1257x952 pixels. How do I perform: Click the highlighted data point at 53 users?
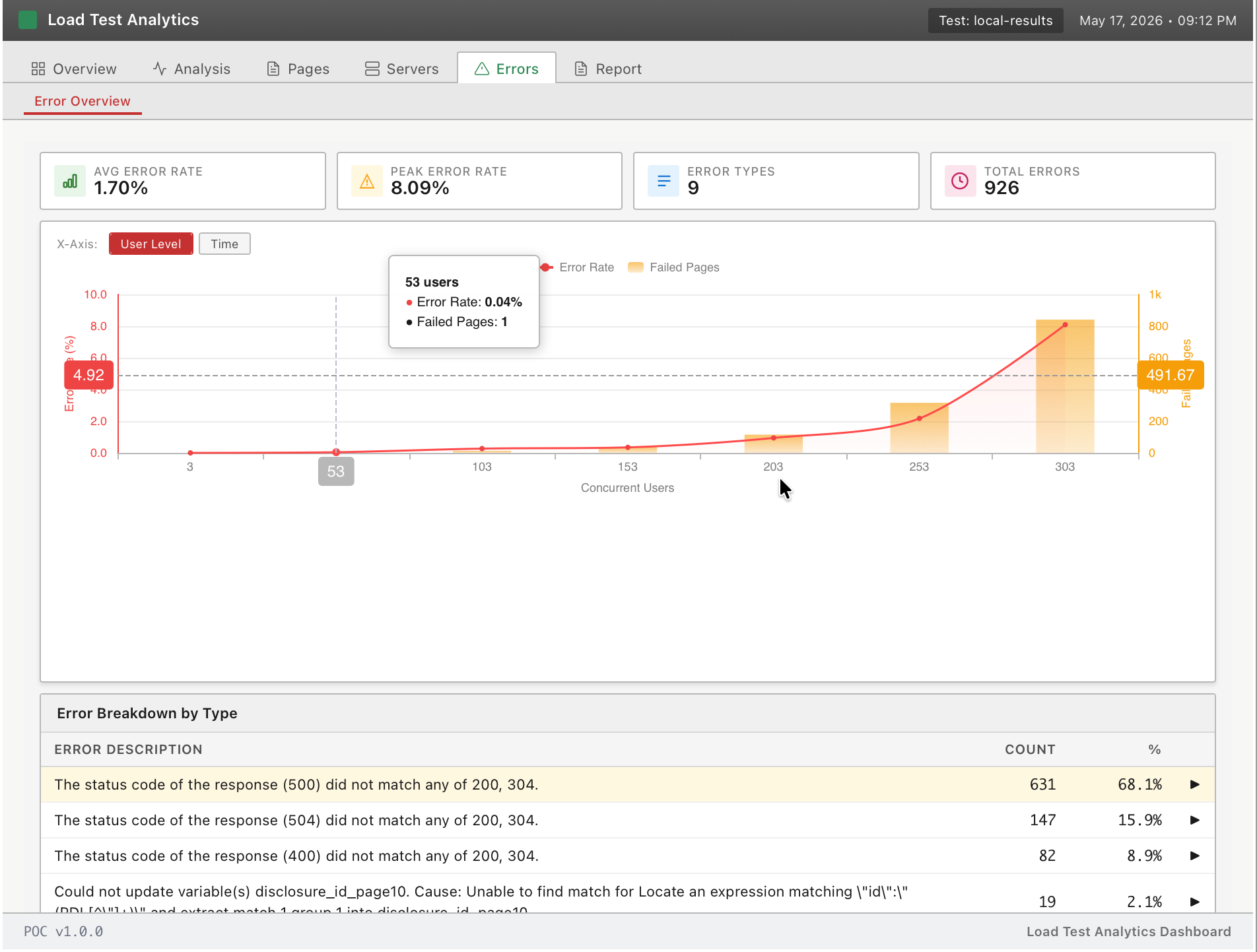(x=336, y=452)
